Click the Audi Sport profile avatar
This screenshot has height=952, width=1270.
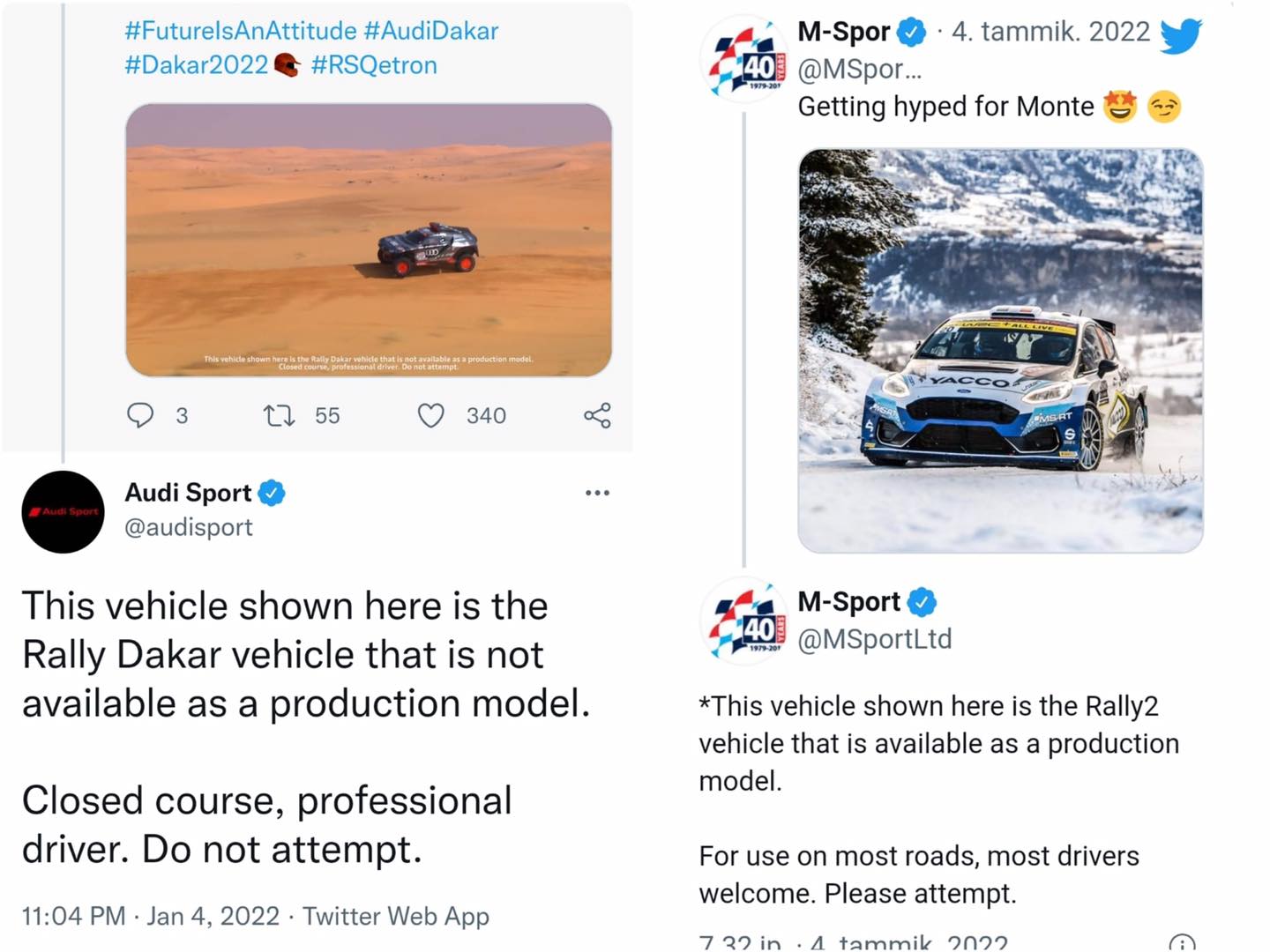coord(63,512)
